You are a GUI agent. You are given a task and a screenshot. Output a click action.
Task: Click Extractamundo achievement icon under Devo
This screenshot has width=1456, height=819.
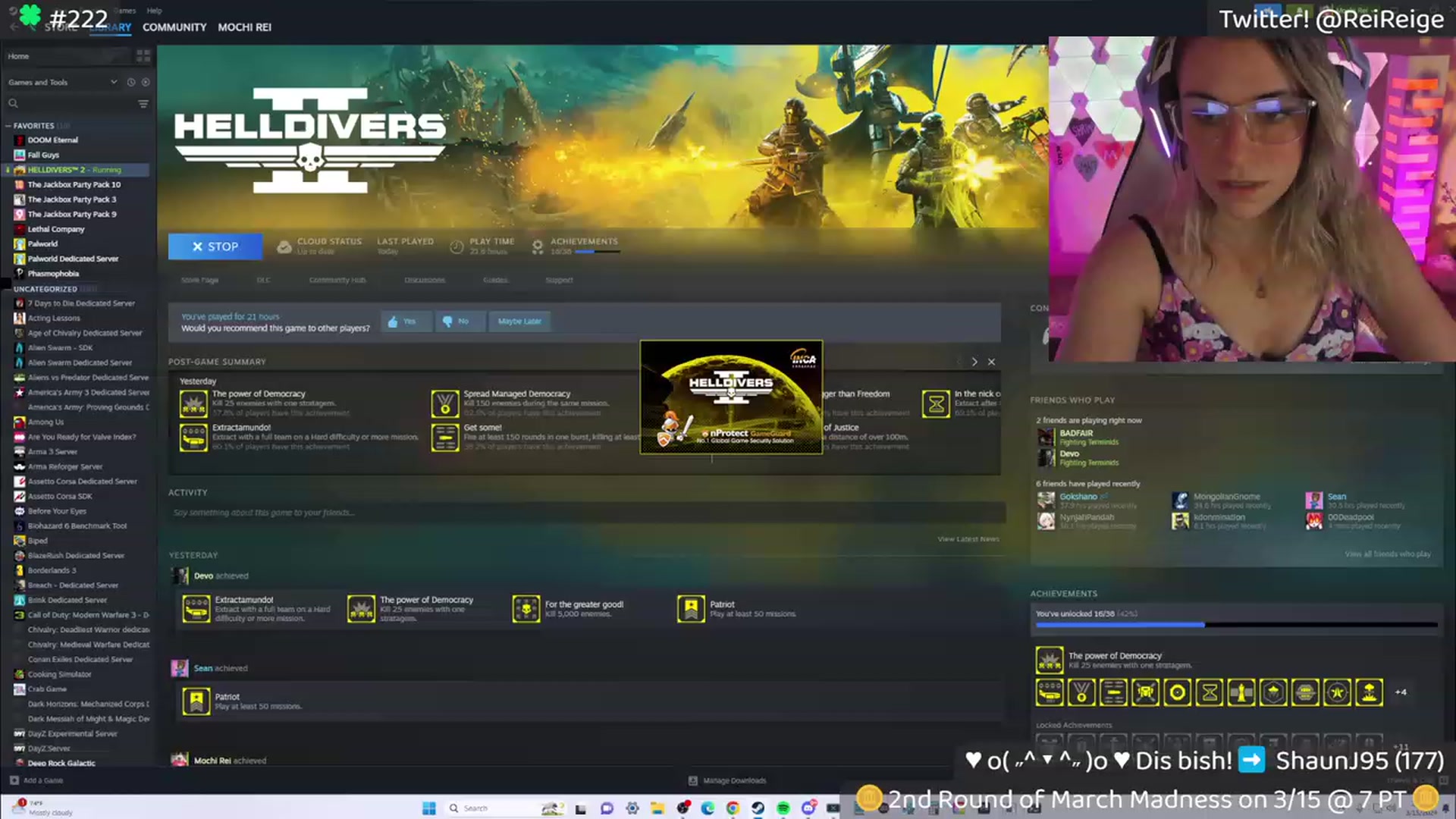pos(196,609)
